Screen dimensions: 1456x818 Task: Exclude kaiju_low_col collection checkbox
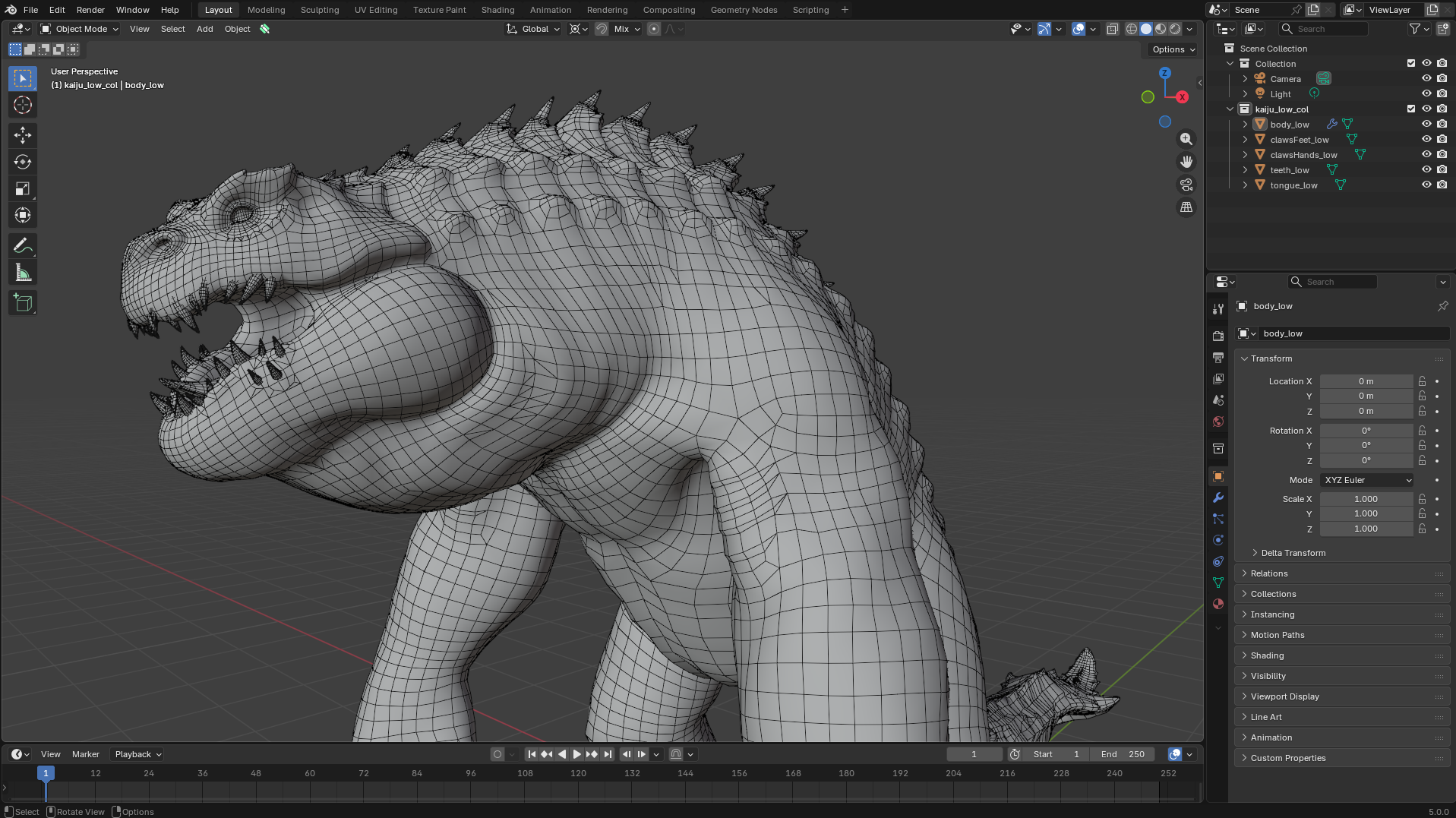click(x=1411, y=109)
